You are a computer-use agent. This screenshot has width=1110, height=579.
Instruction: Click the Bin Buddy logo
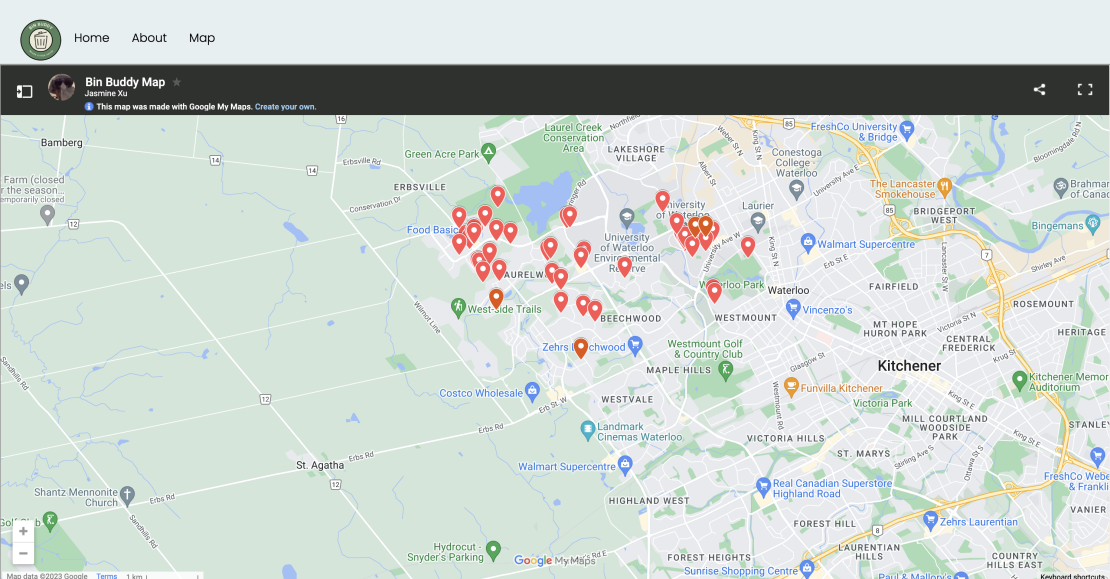point(40,40)
